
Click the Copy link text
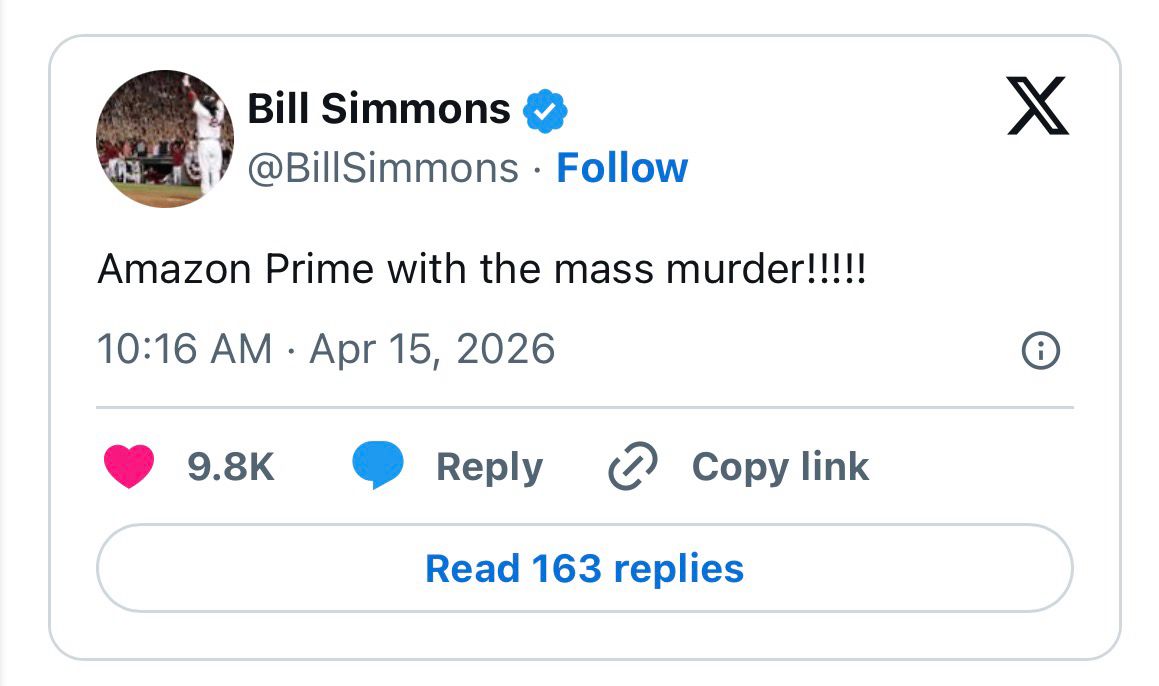(x=780, y=467)
